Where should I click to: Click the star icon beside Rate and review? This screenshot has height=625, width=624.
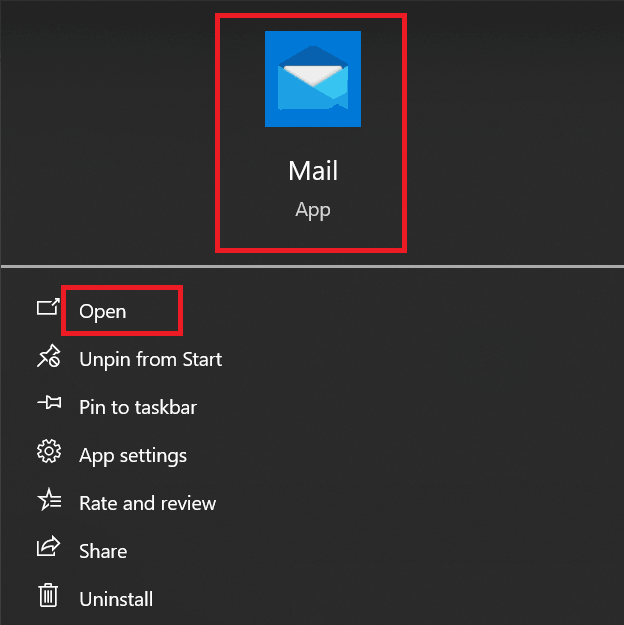click(x=49, y=499)
